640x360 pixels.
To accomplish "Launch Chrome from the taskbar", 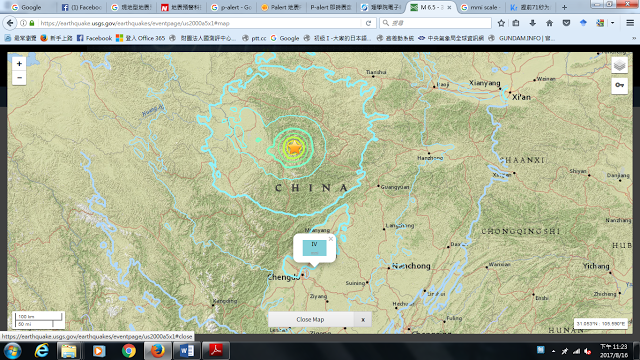I will tap(129, 351).
